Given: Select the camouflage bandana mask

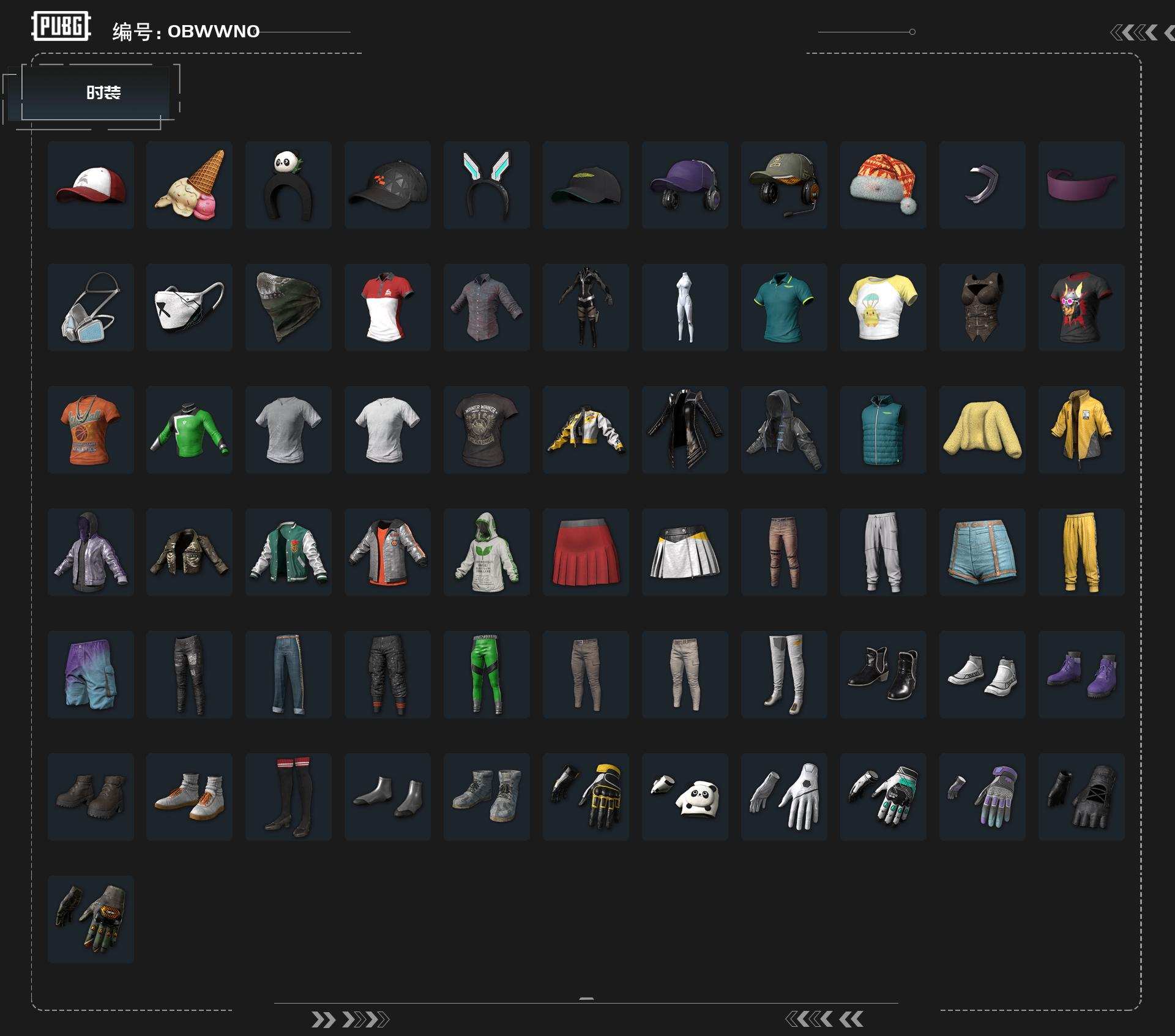Looking at the screenshot, I should [288, 307].
